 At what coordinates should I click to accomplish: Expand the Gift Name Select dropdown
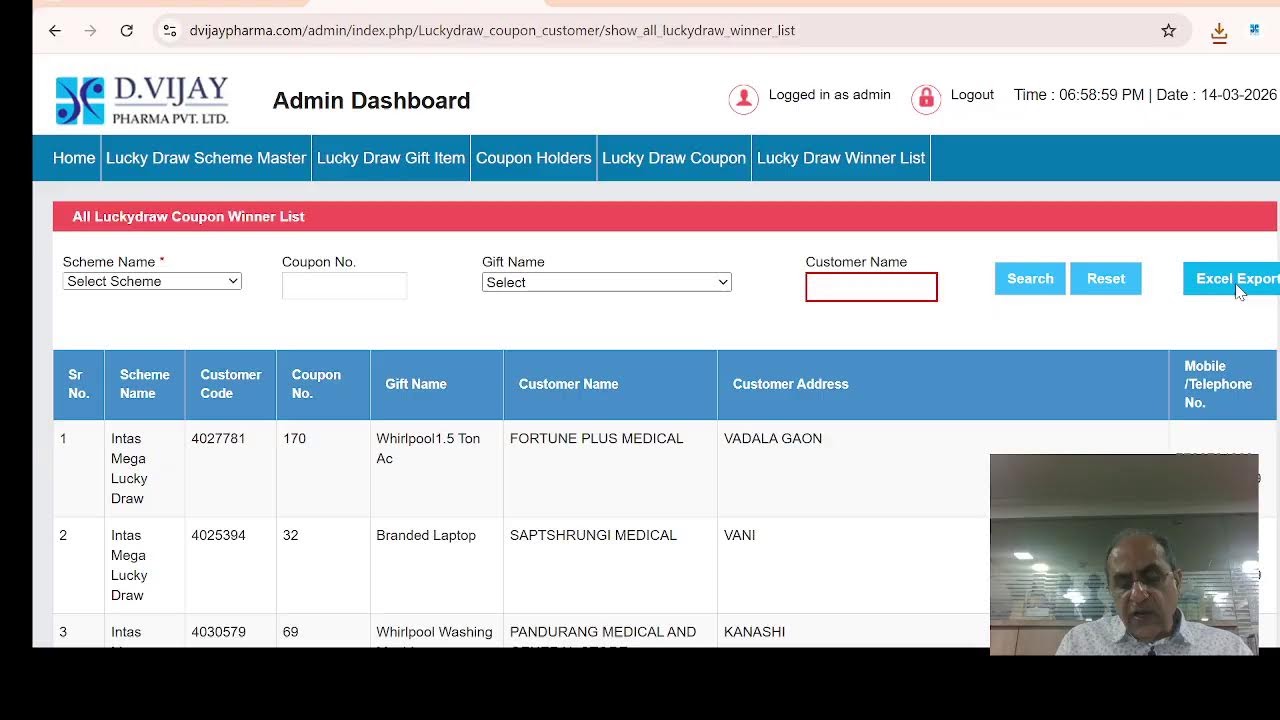pos(606,283)
